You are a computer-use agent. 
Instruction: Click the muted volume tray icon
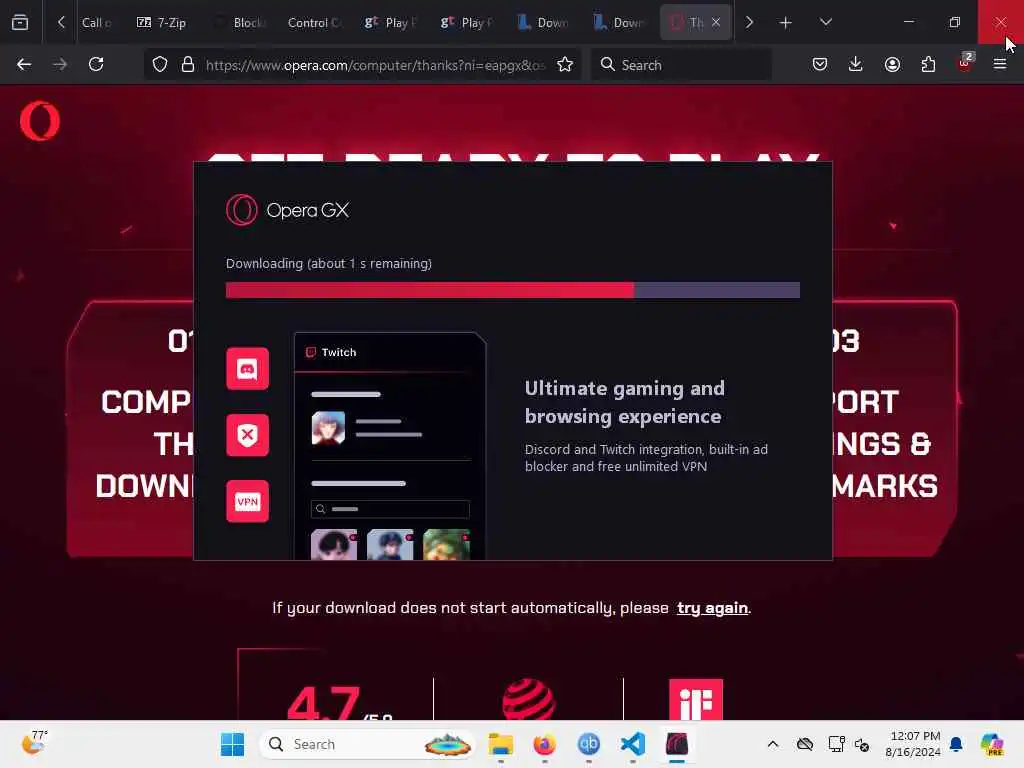tap(862, 744)
